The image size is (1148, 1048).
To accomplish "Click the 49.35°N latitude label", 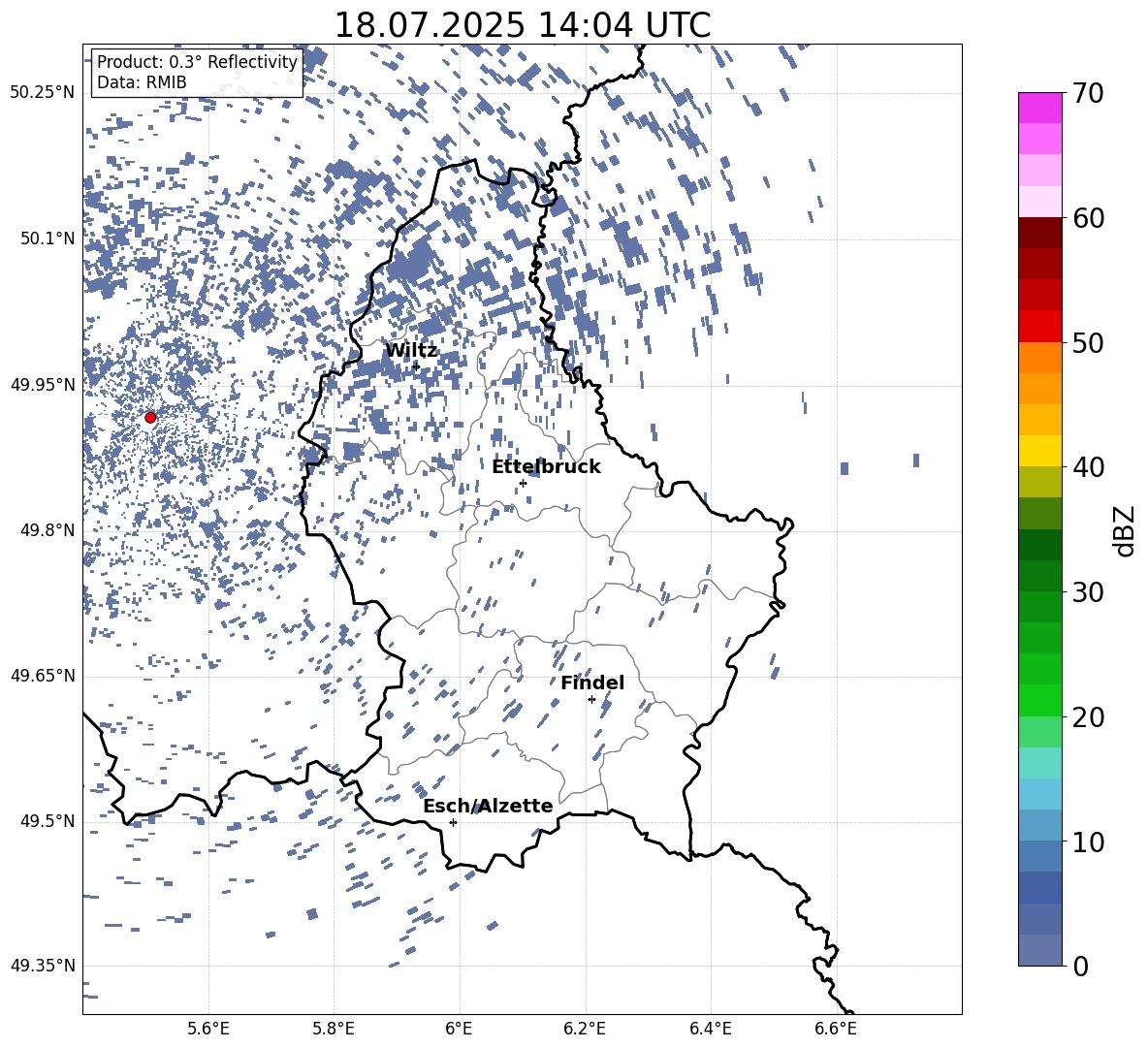I will point(43,966).
